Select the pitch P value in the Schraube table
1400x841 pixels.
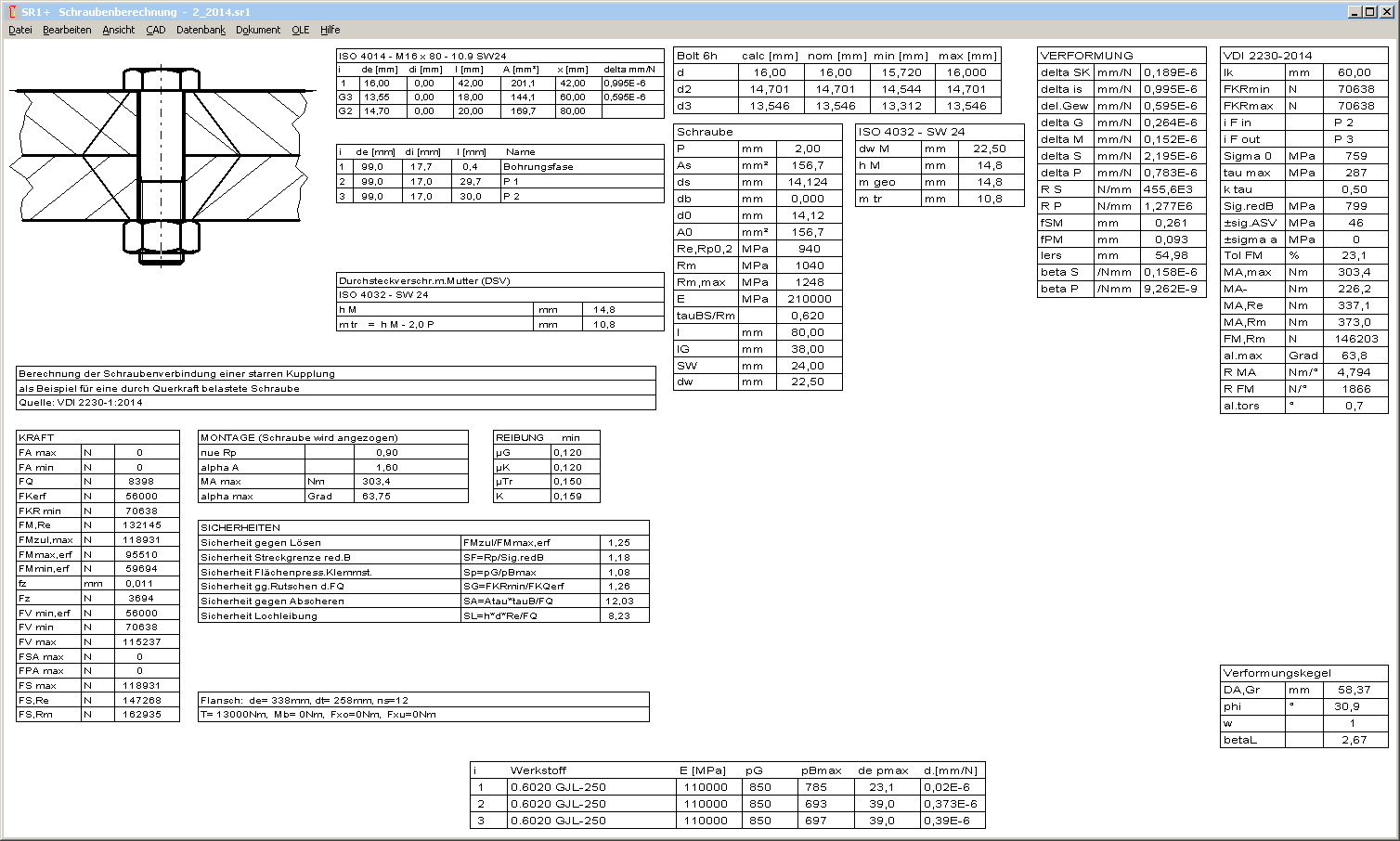(808, 149)
